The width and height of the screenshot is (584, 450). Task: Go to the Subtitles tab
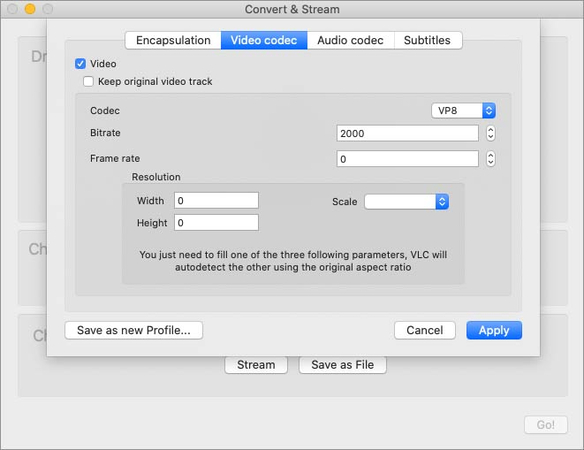(428, 40)
